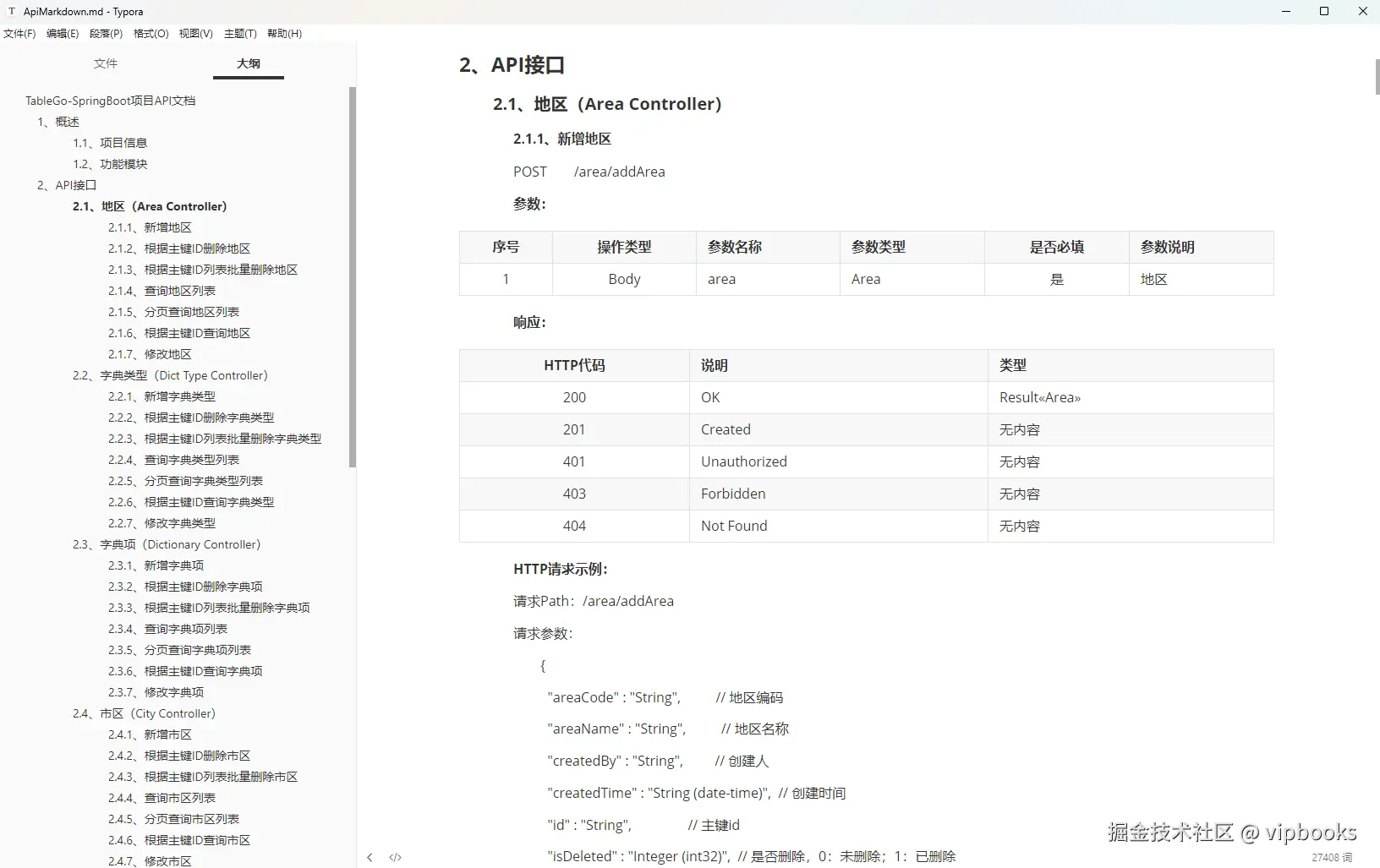Navigate to 1.1、项目信息 in outline
Viewport: 1380px width, 868px height.
coord(110,143)
